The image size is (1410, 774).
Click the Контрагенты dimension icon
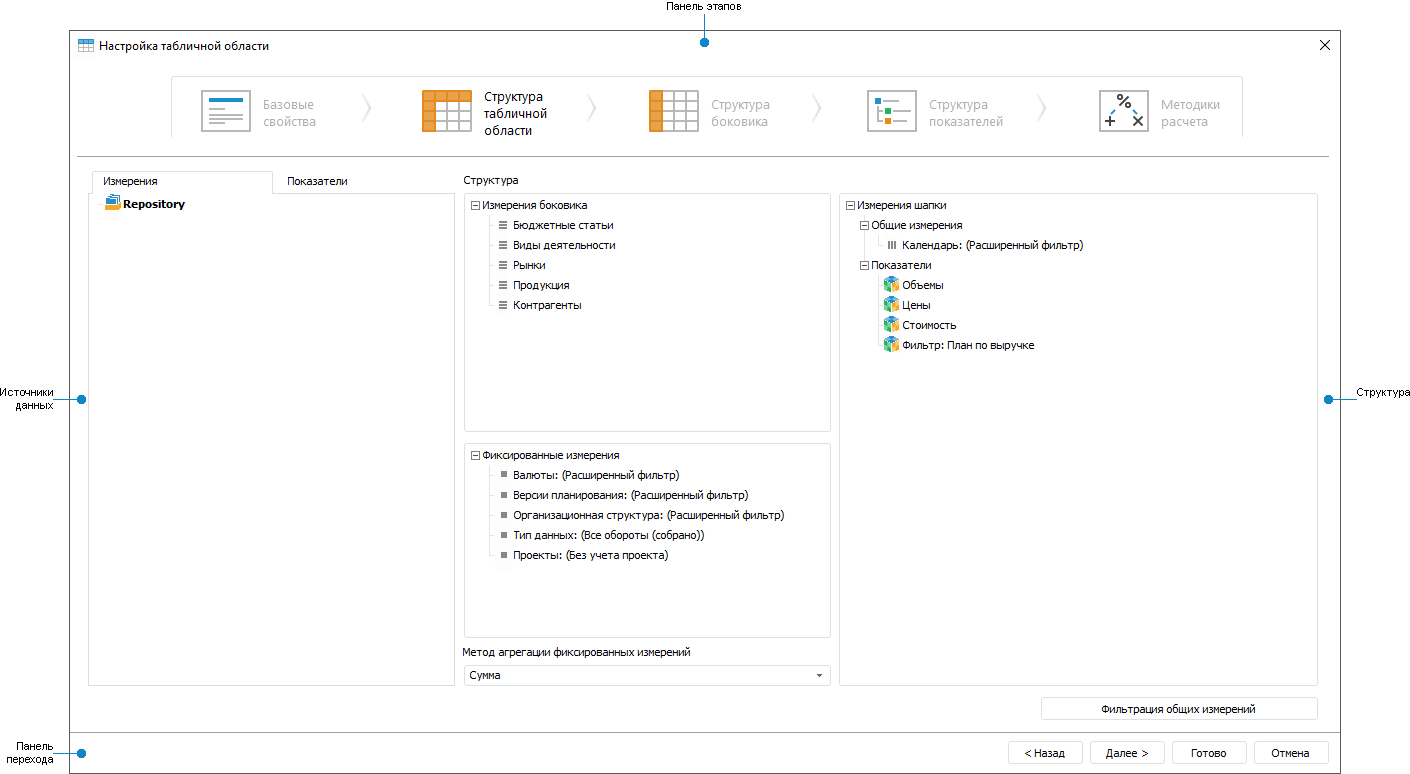click(504, 305)
